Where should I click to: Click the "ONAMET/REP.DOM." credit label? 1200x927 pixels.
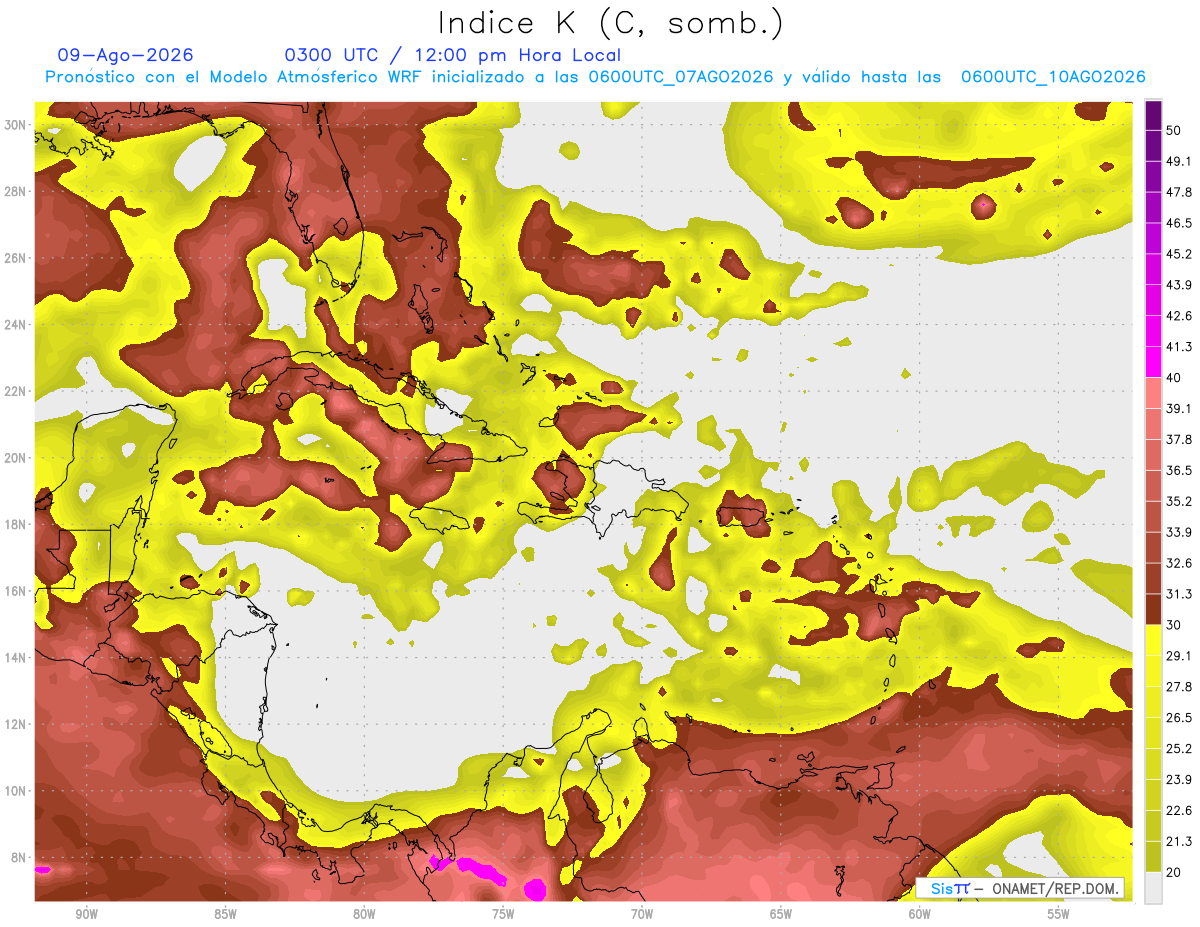point(1056,889)
